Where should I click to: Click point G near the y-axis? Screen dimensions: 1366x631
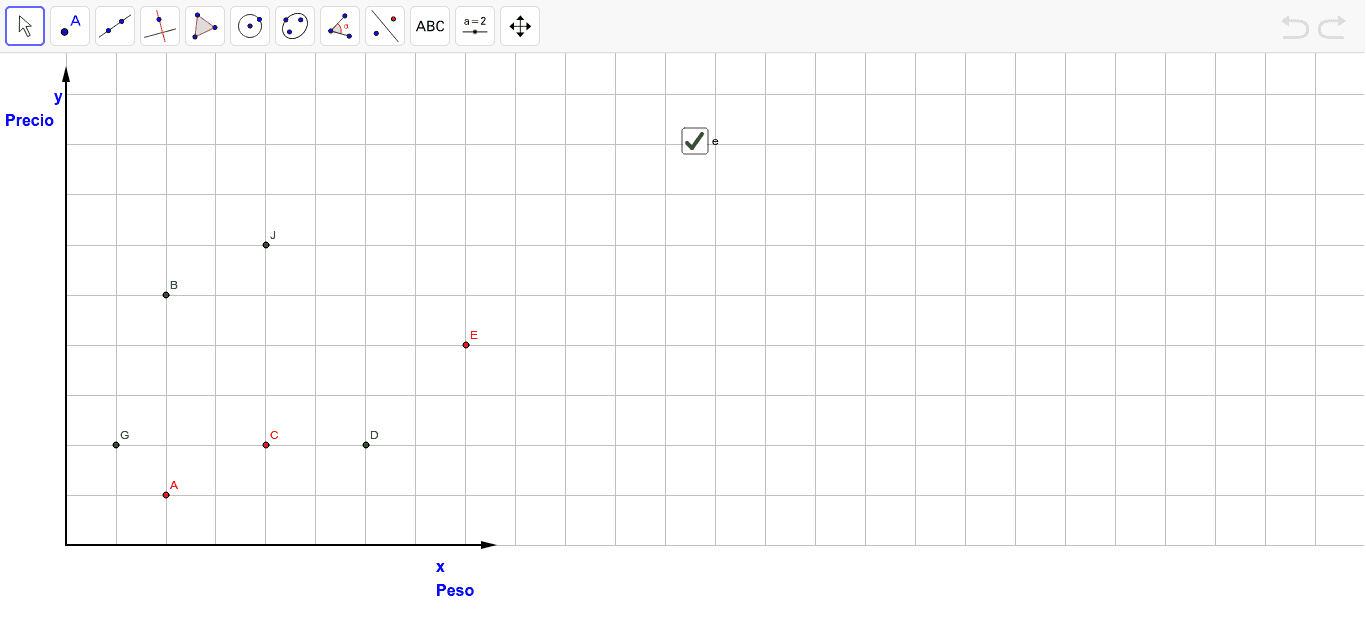(x=116, y=445)
